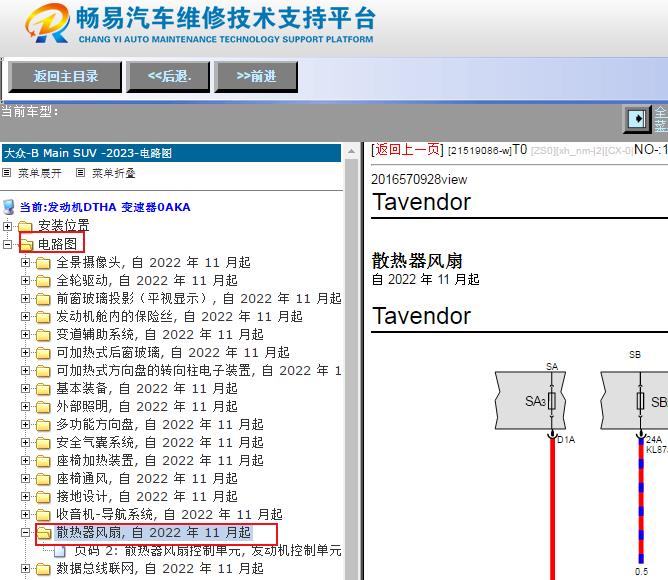Expand the 接地设计 node
The width and height of the screenshot is (668, 580).
[x=26, y=496]
